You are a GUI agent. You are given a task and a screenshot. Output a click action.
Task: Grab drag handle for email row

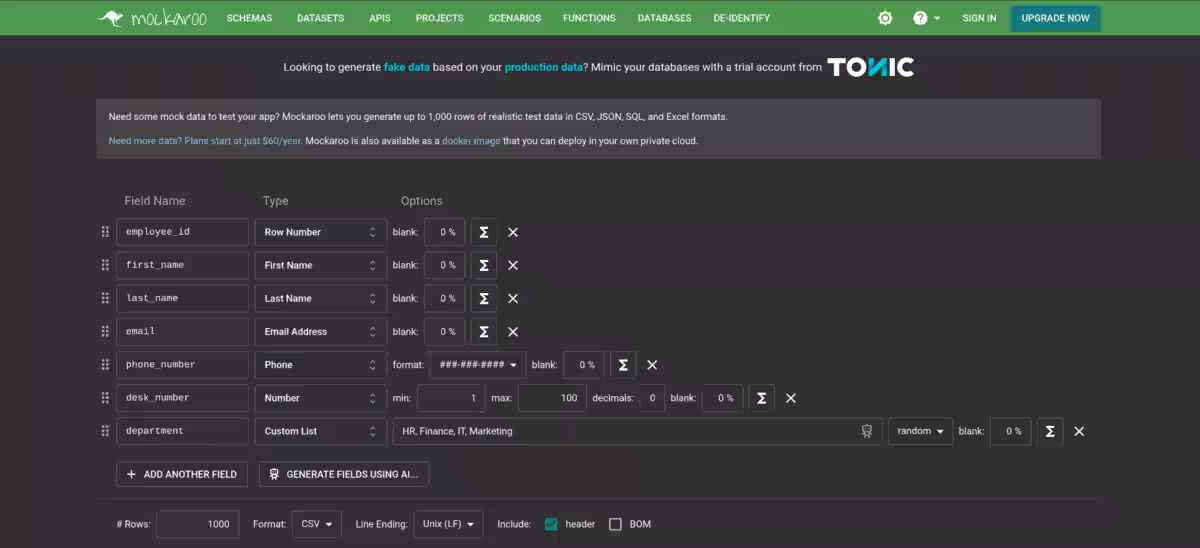pyautogui.click(x=105, y=331)
